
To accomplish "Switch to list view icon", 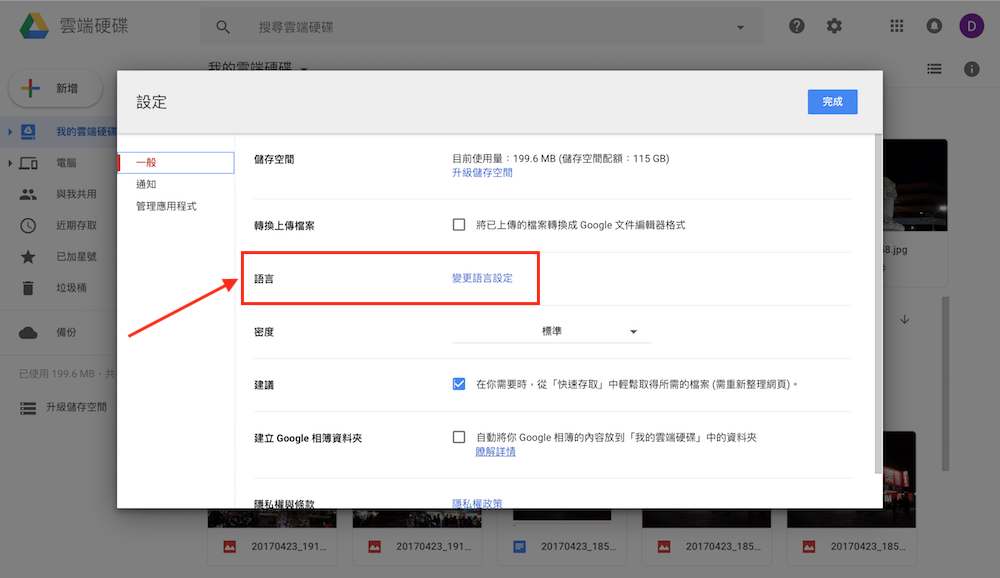I will 934,69.
